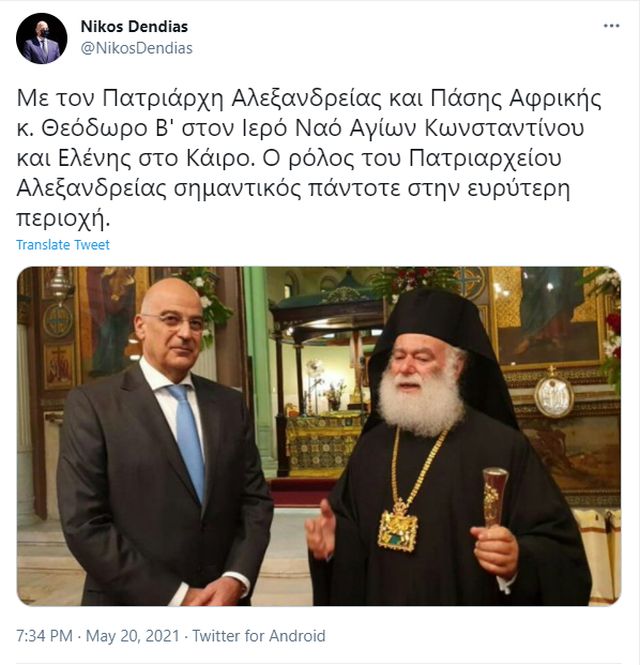Click the word Κωνσταντίνου in the tweet
The image size is (640, 665).
504,128
